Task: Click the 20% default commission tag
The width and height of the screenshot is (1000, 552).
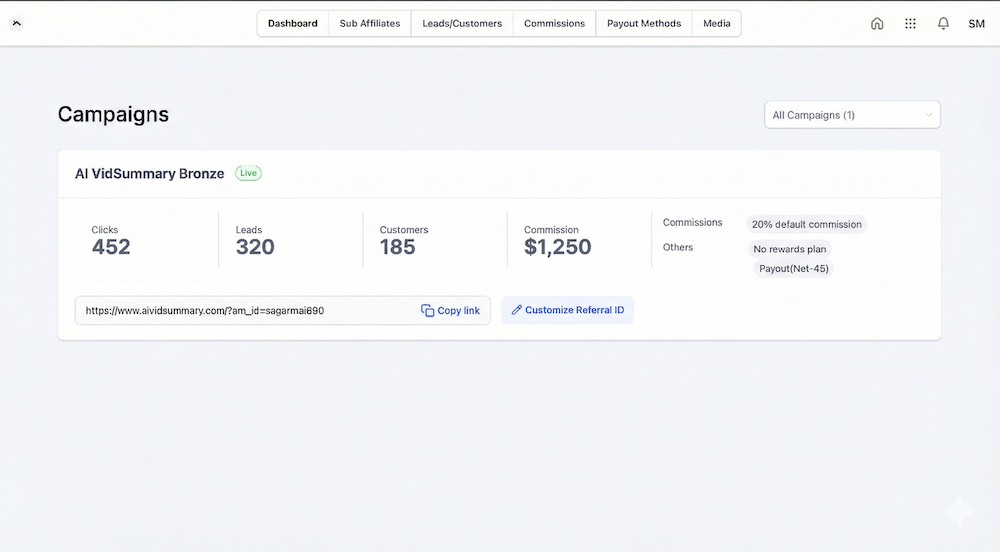Action: 806,224
